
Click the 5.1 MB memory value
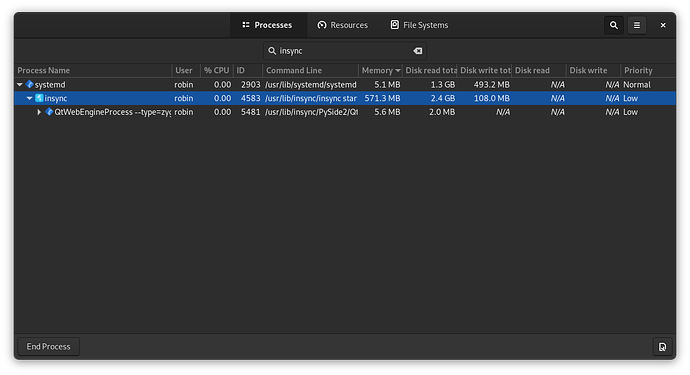pos(387,85)
